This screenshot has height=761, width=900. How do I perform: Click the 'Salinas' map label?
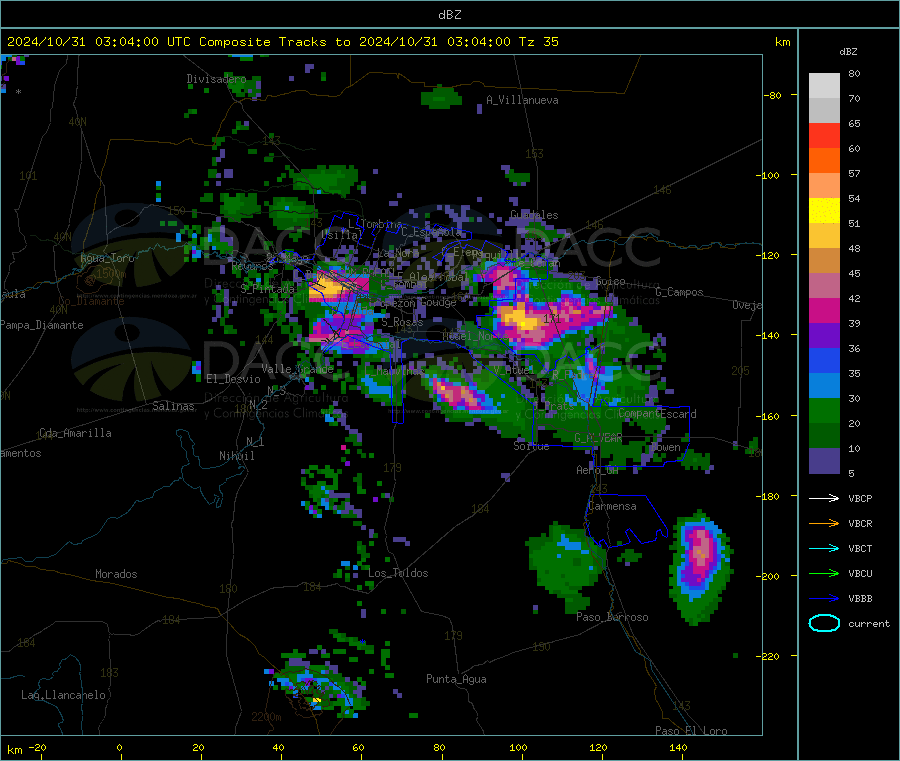(x=173, y=406)
